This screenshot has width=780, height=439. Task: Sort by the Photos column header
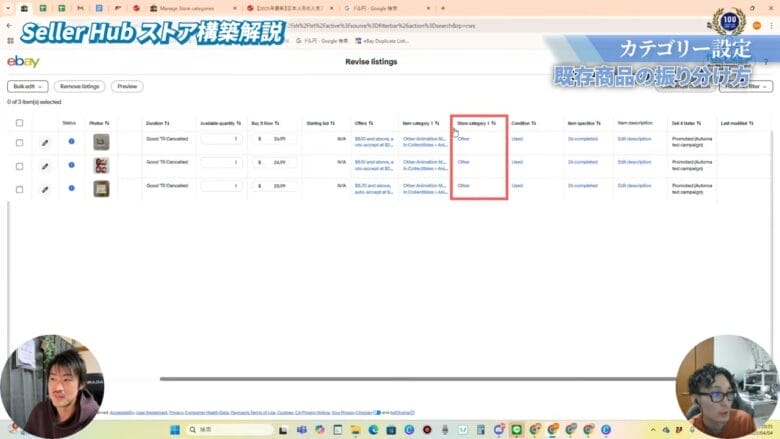[99, 123]
